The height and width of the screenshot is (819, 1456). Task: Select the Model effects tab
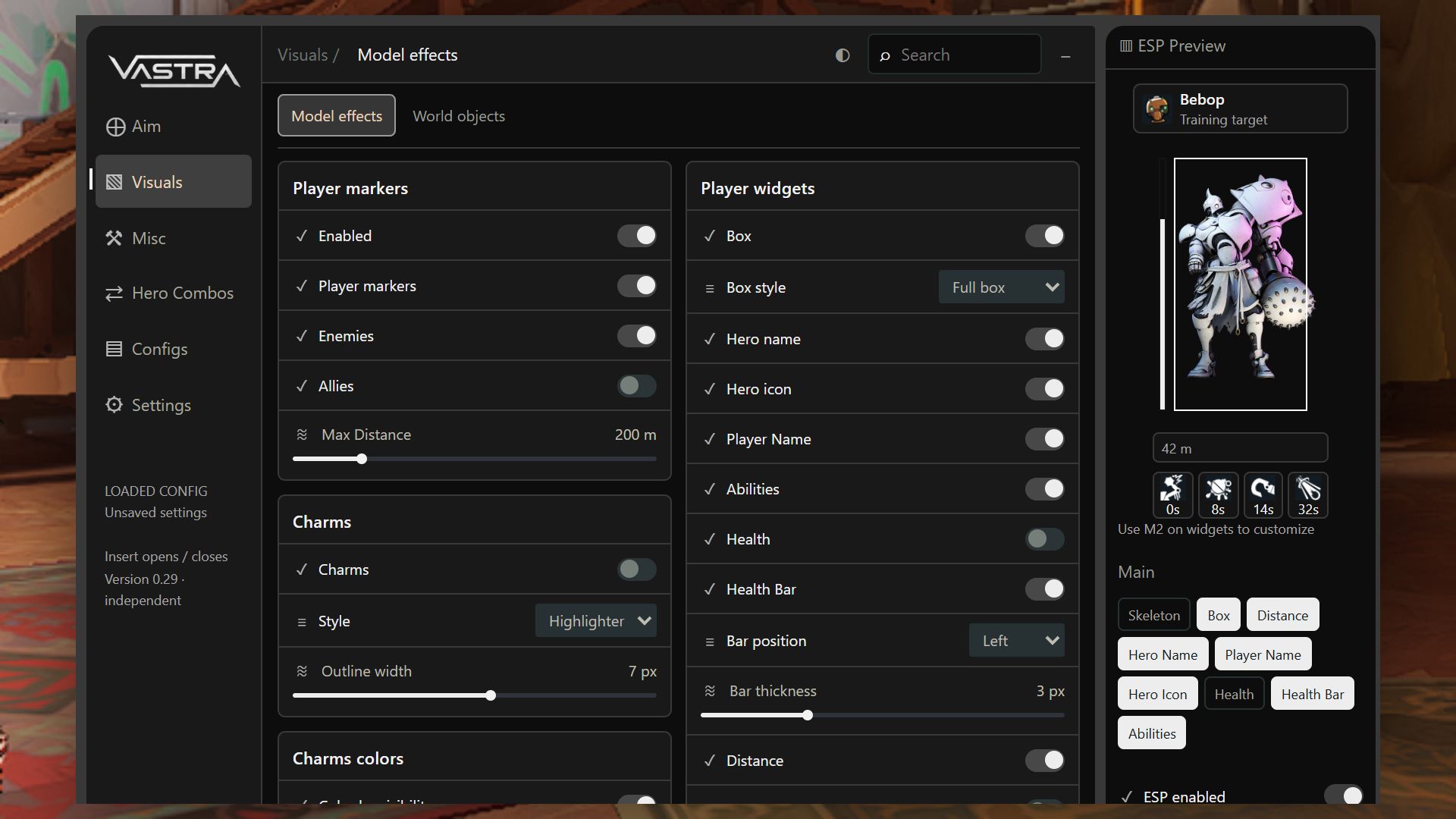click(337, 116)
